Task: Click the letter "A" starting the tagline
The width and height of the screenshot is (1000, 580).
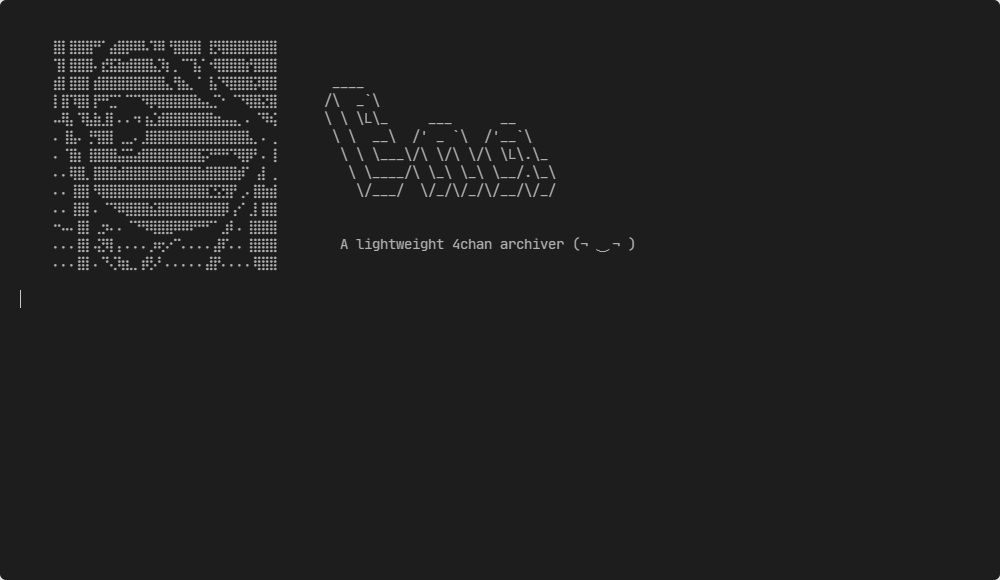Action: click(344, 244)
